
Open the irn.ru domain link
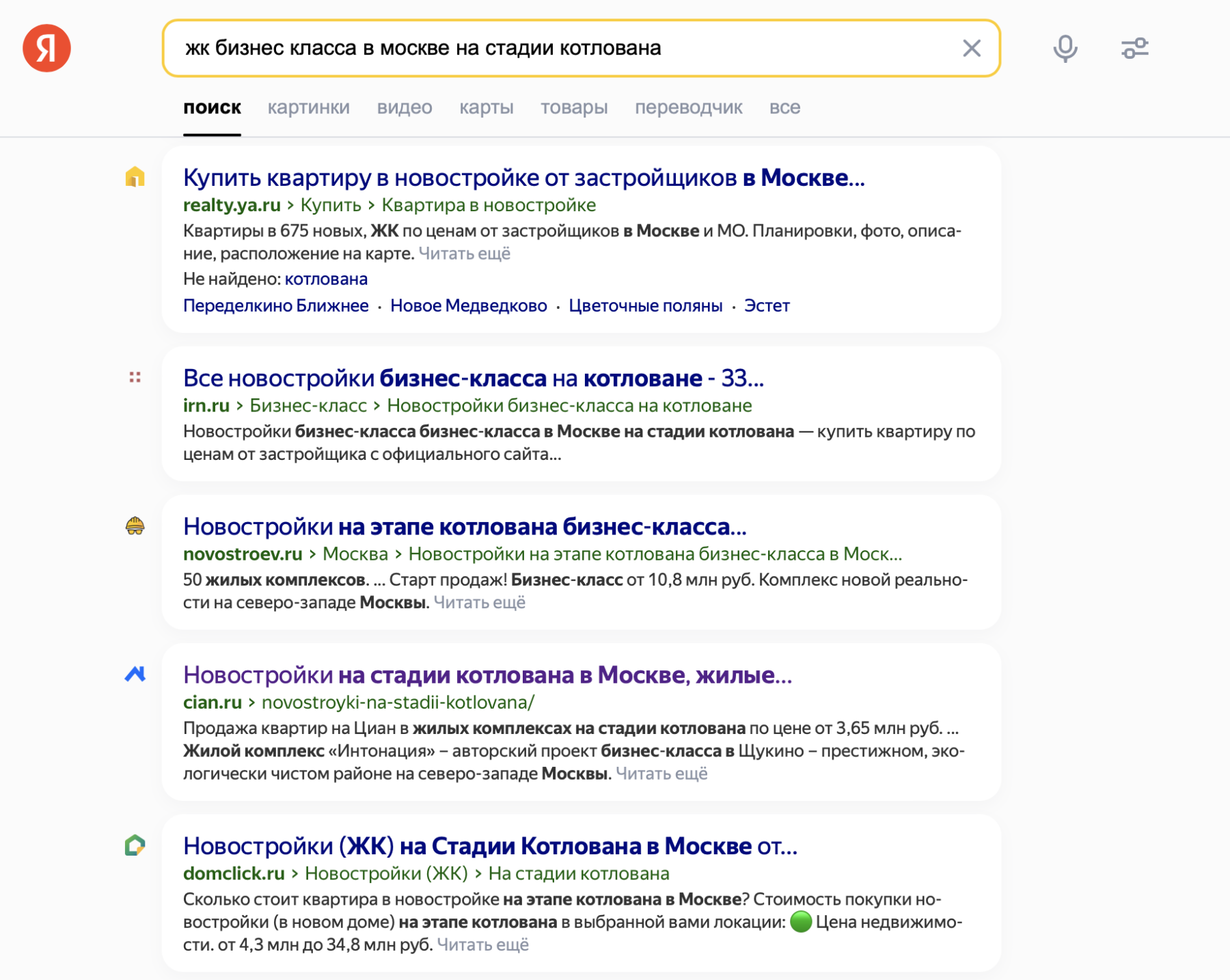(x=206, y=405)
